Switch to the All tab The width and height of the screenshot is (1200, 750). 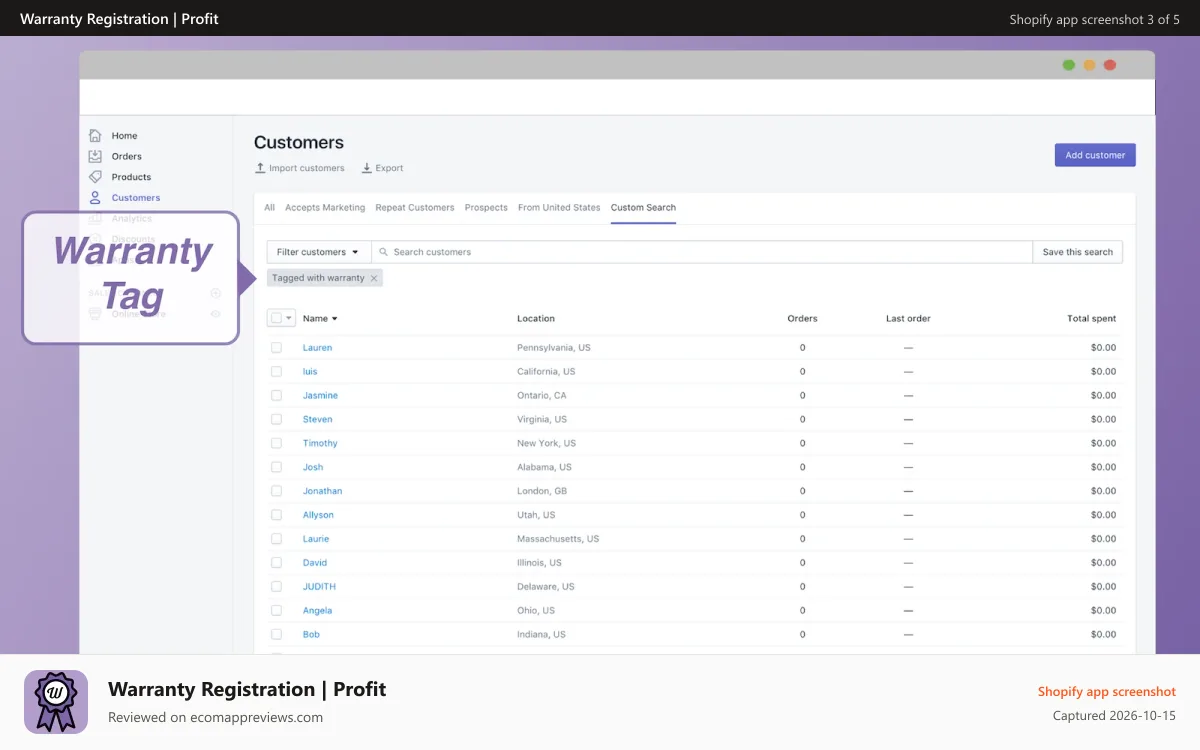point(269,208)
